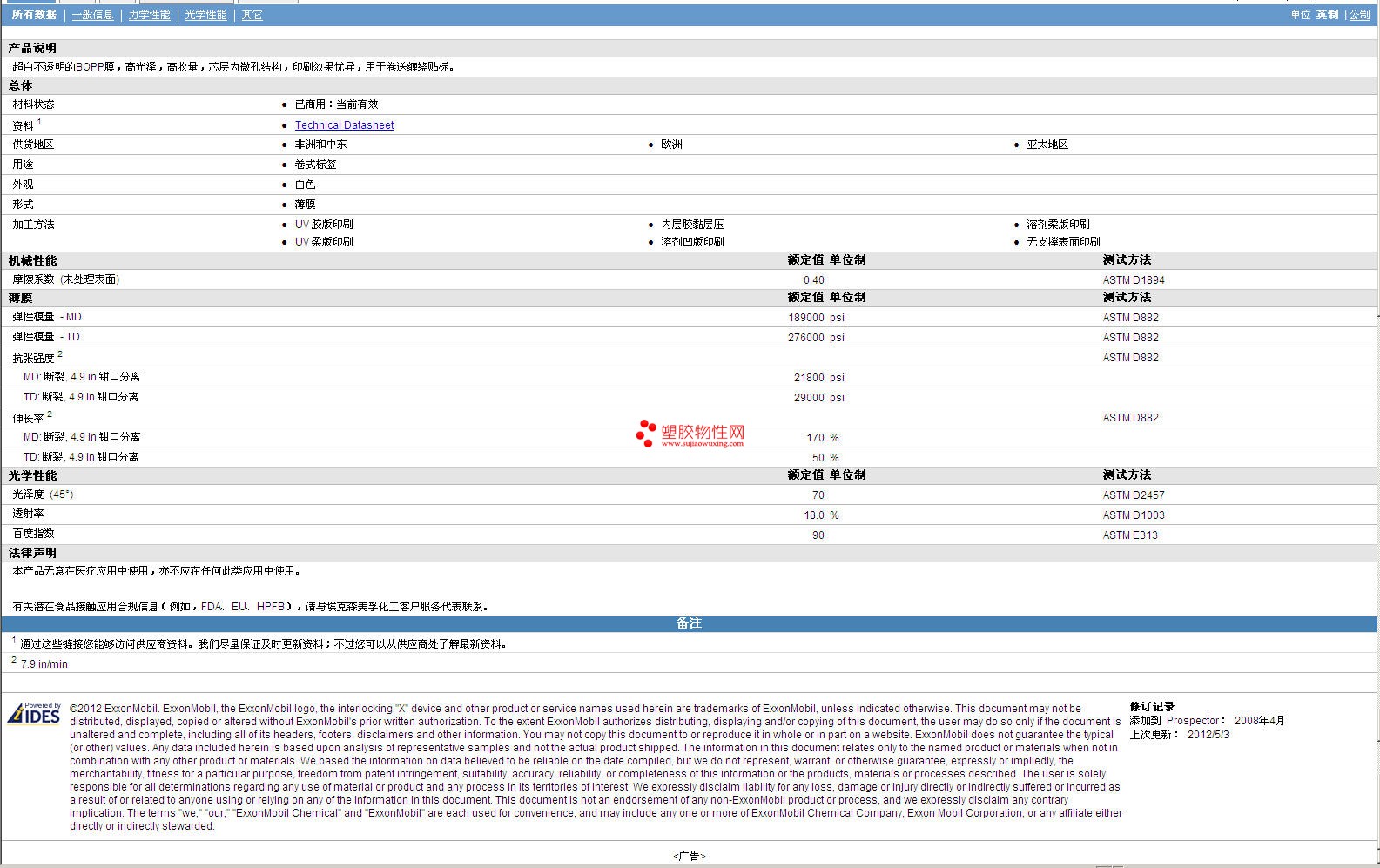1380x868 pixels.
Task: Open the 光学性能 tab
Action: point(205,15)
